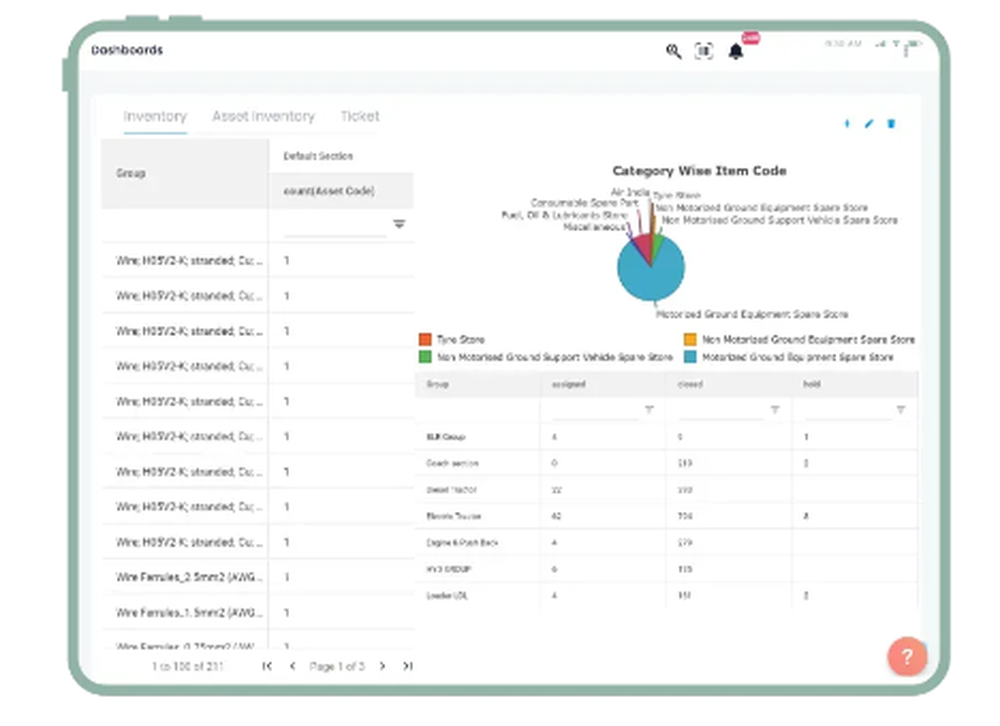
Task: Go to last page of inventory table
Action: [408, 666]
